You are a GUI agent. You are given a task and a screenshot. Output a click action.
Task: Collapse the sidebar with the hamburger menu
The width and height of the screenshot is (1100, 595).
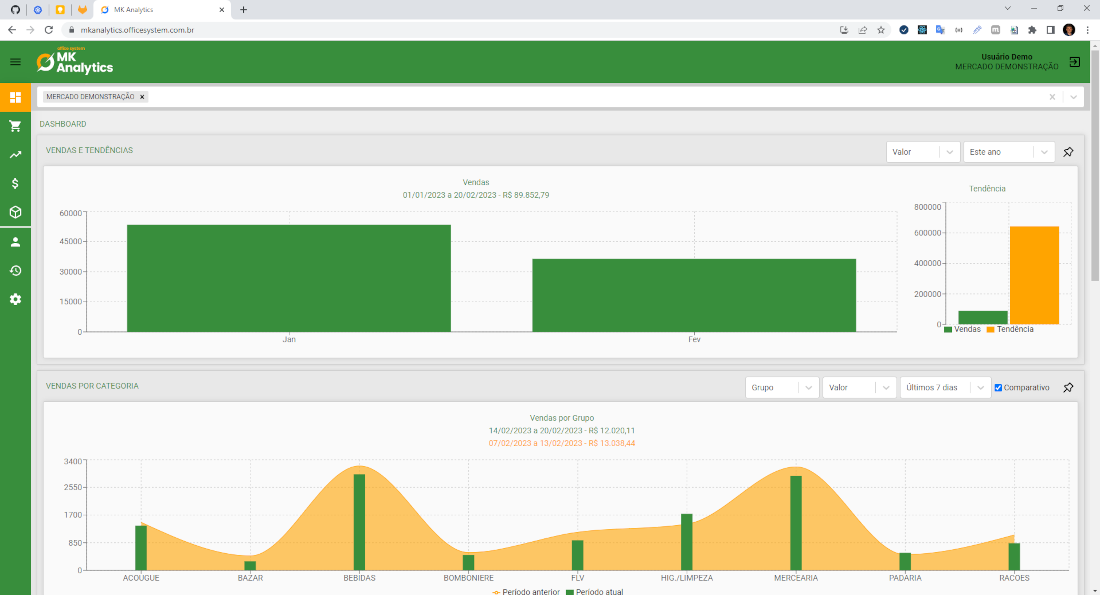click(15, 62)
